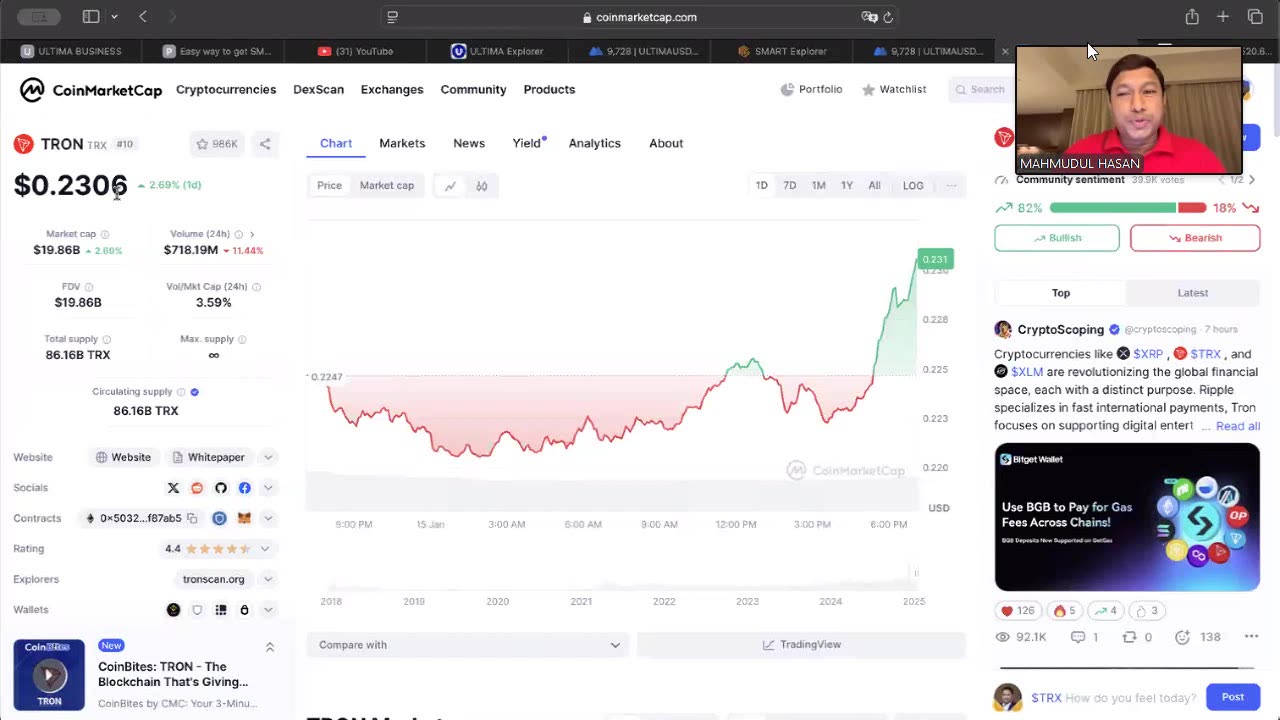Viewport: 1280px width, 720px height.
Task: Click Read all on CryptoScoping post
Action: click(1238, 426)
